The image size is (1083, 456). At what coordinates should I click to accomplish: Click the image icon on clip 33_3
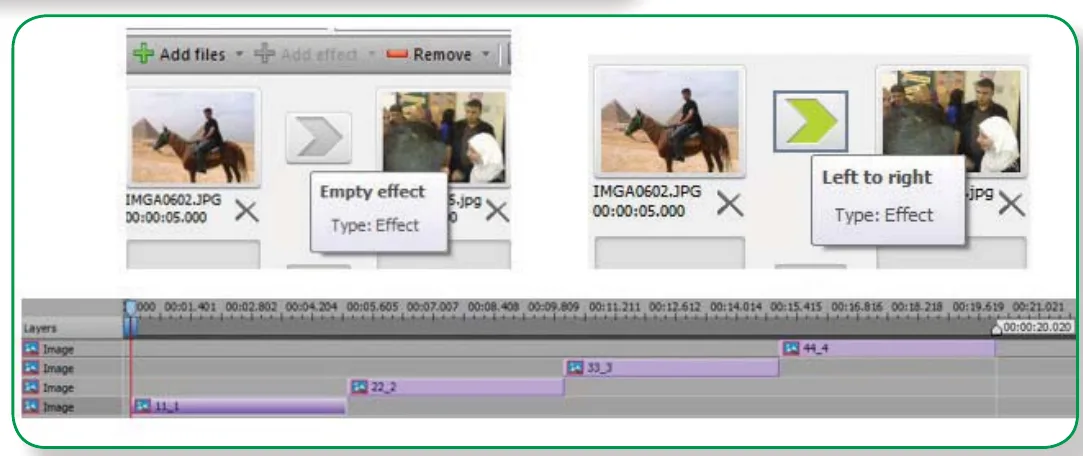click(x=575, y=368)
